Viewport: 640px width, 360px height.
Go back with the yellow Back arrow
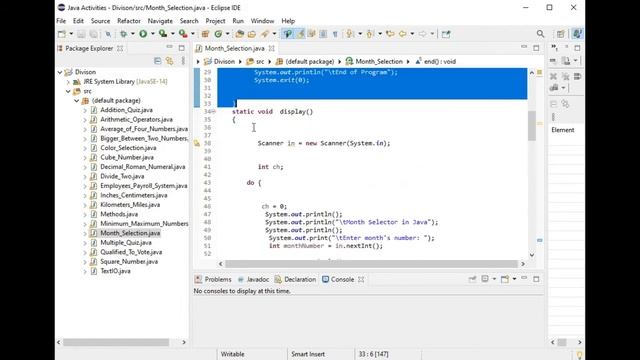[402, 34]
